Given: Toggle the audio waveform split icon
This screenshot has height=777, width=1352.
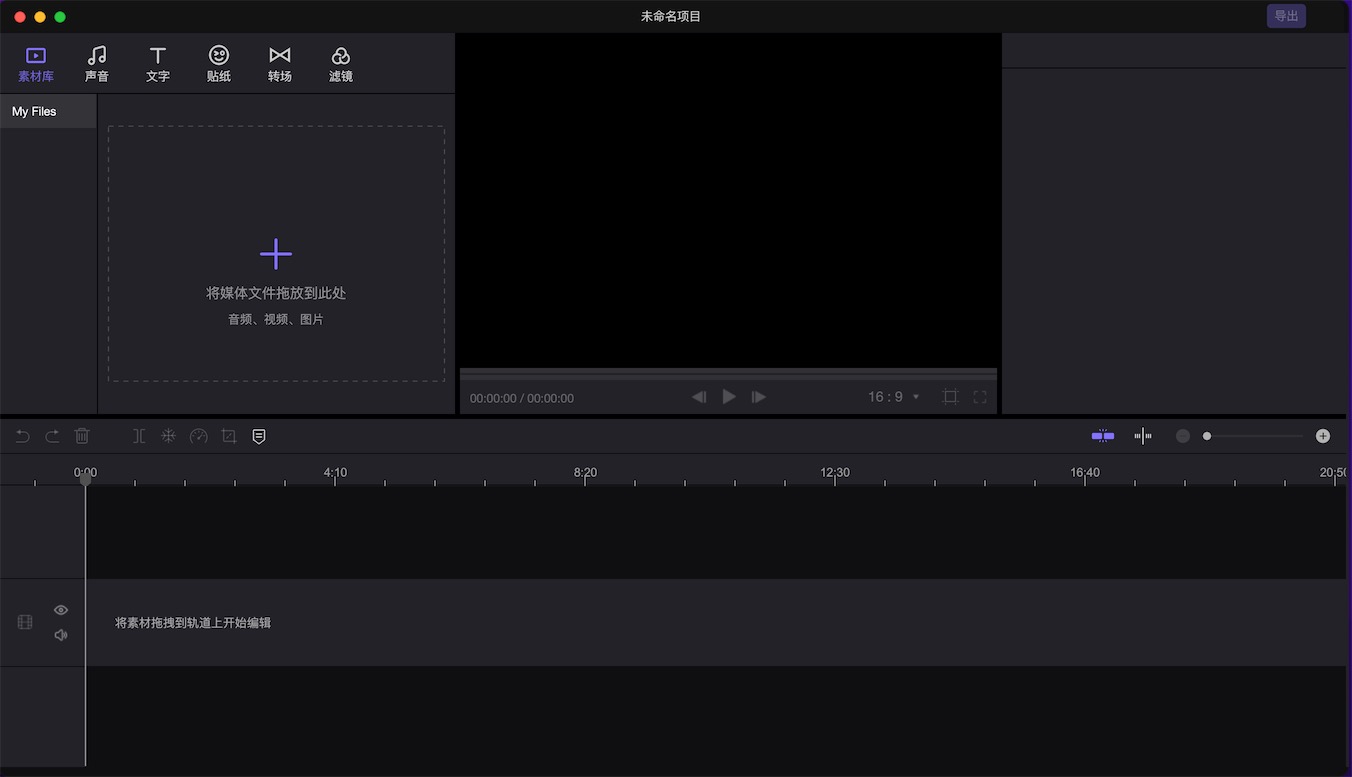Looking at the screenshot, I should (1143, 436).
